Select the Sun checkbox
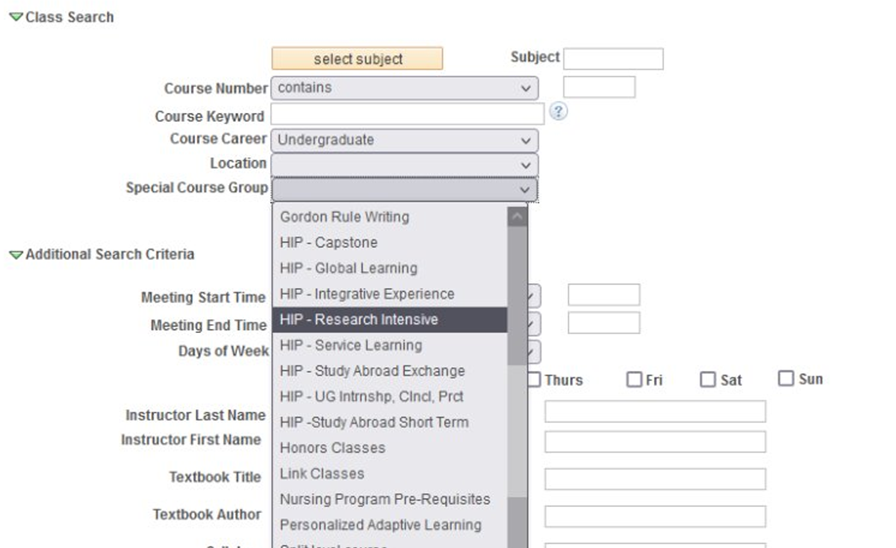The height and width of the screenshot is (548, 896). pyautogui.click(x=786, y=378)
